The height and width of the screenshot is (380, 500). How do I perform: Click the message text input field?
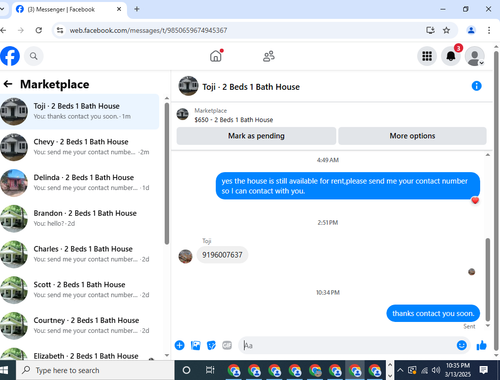pos(347,345)
